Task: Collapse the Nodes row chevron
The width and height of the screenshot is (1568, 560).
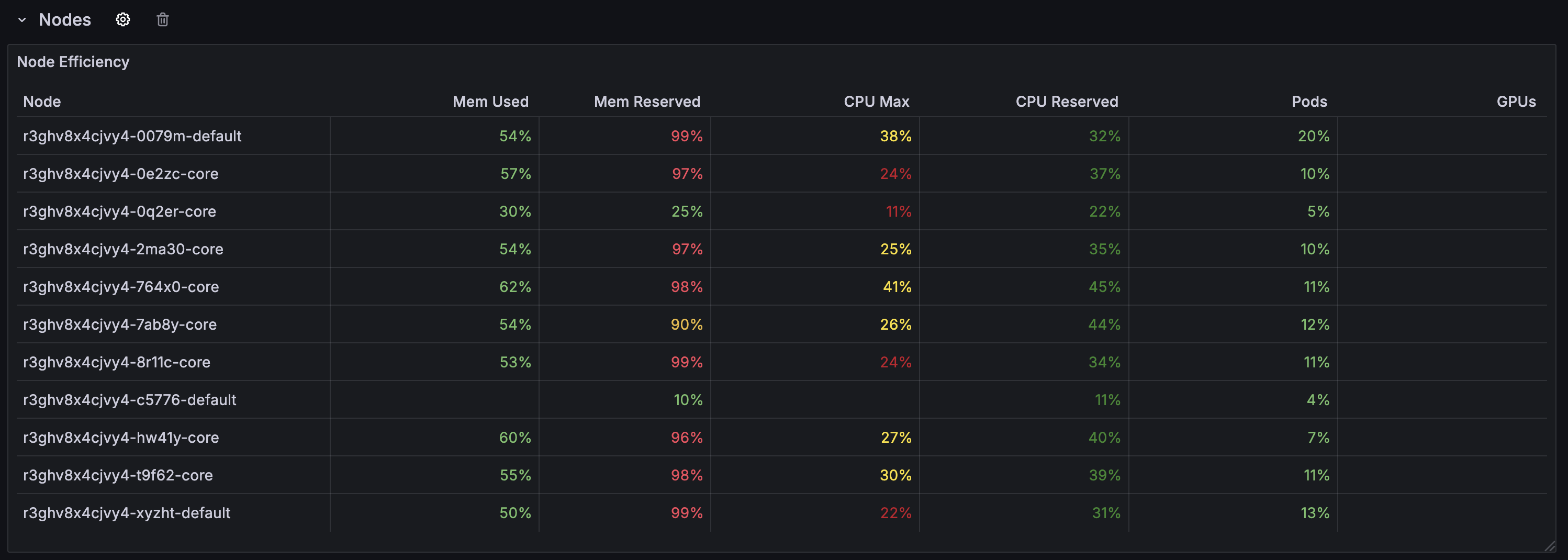Action: pyautogui.click(x=22, y=19)
